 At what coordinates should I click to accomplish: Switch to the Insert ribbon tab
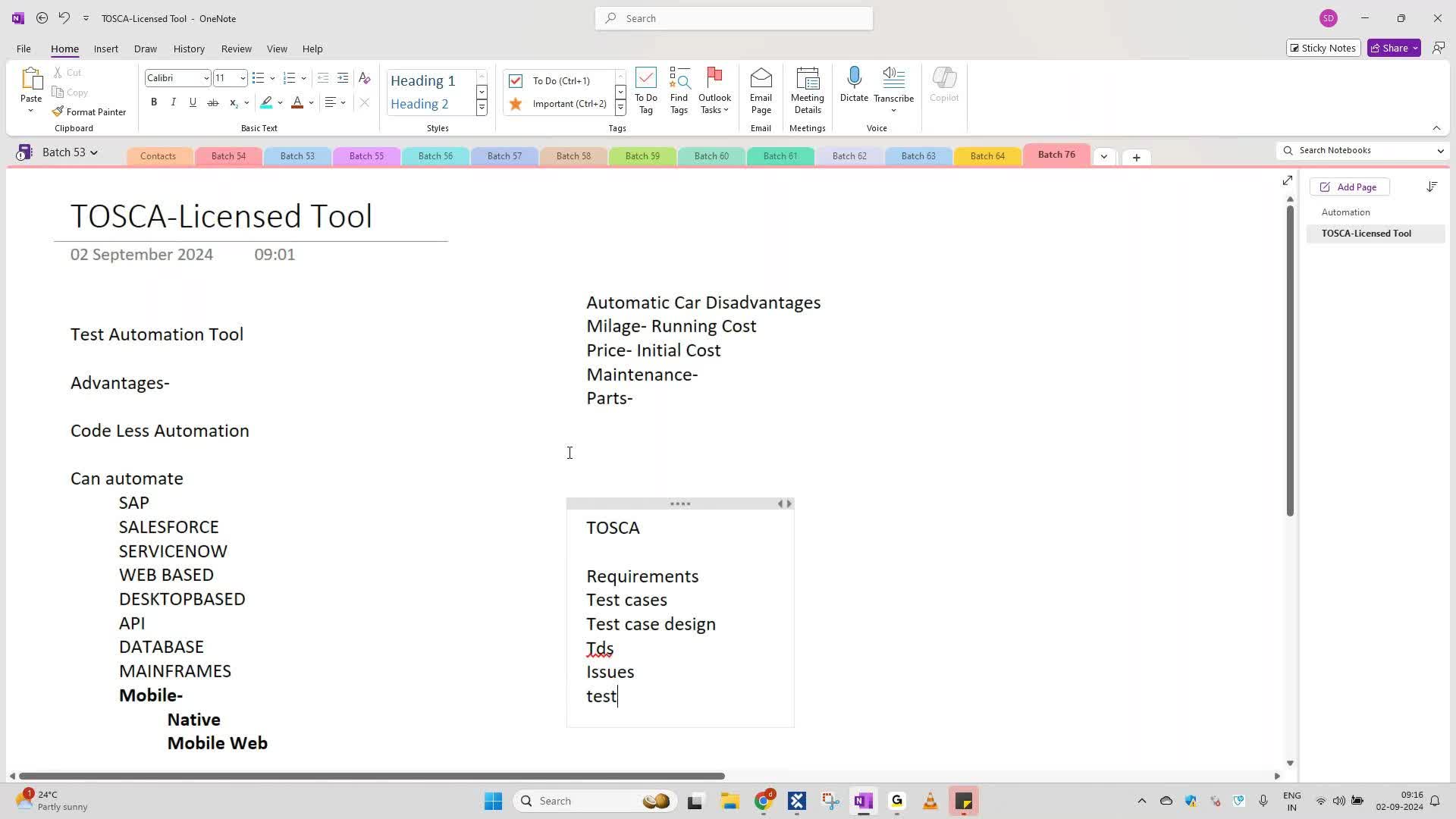point(105,49)
